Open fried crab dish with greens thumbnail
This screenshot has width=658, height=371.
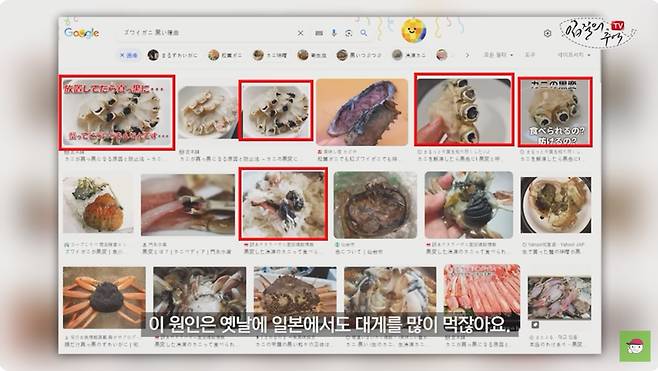(x=98, y=205)
